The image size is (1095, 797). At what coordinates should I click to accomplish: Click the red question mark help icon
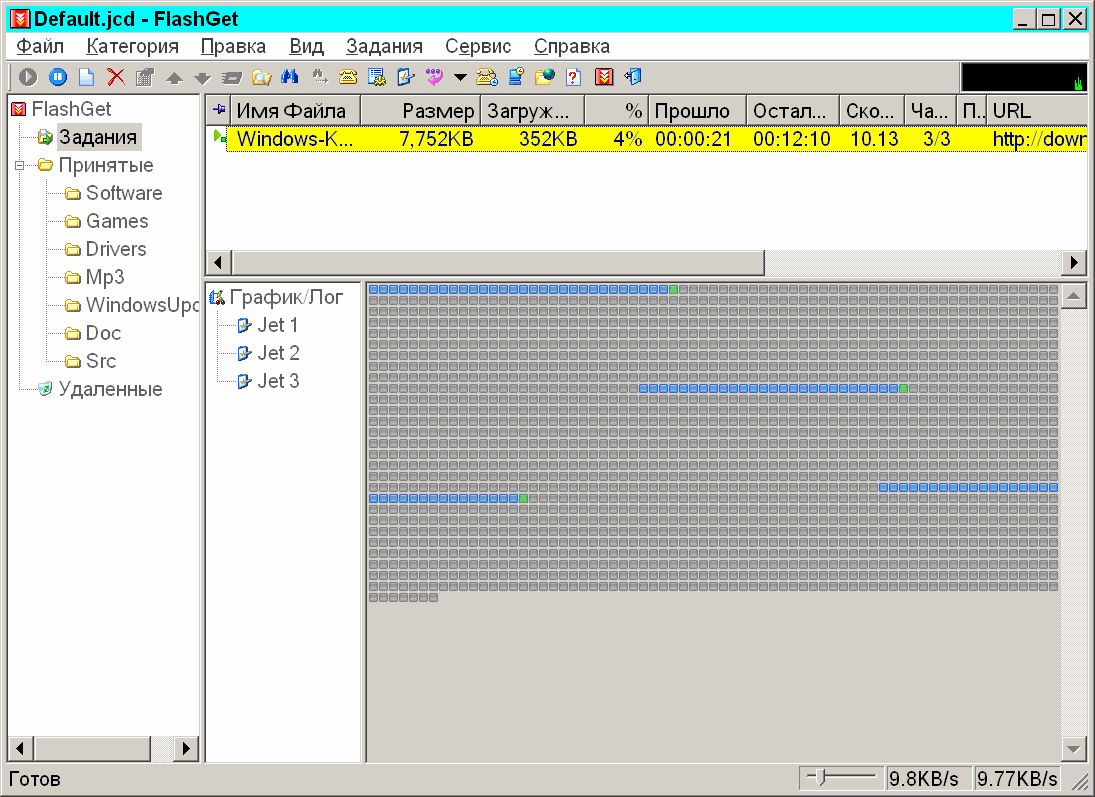[573, 77]
